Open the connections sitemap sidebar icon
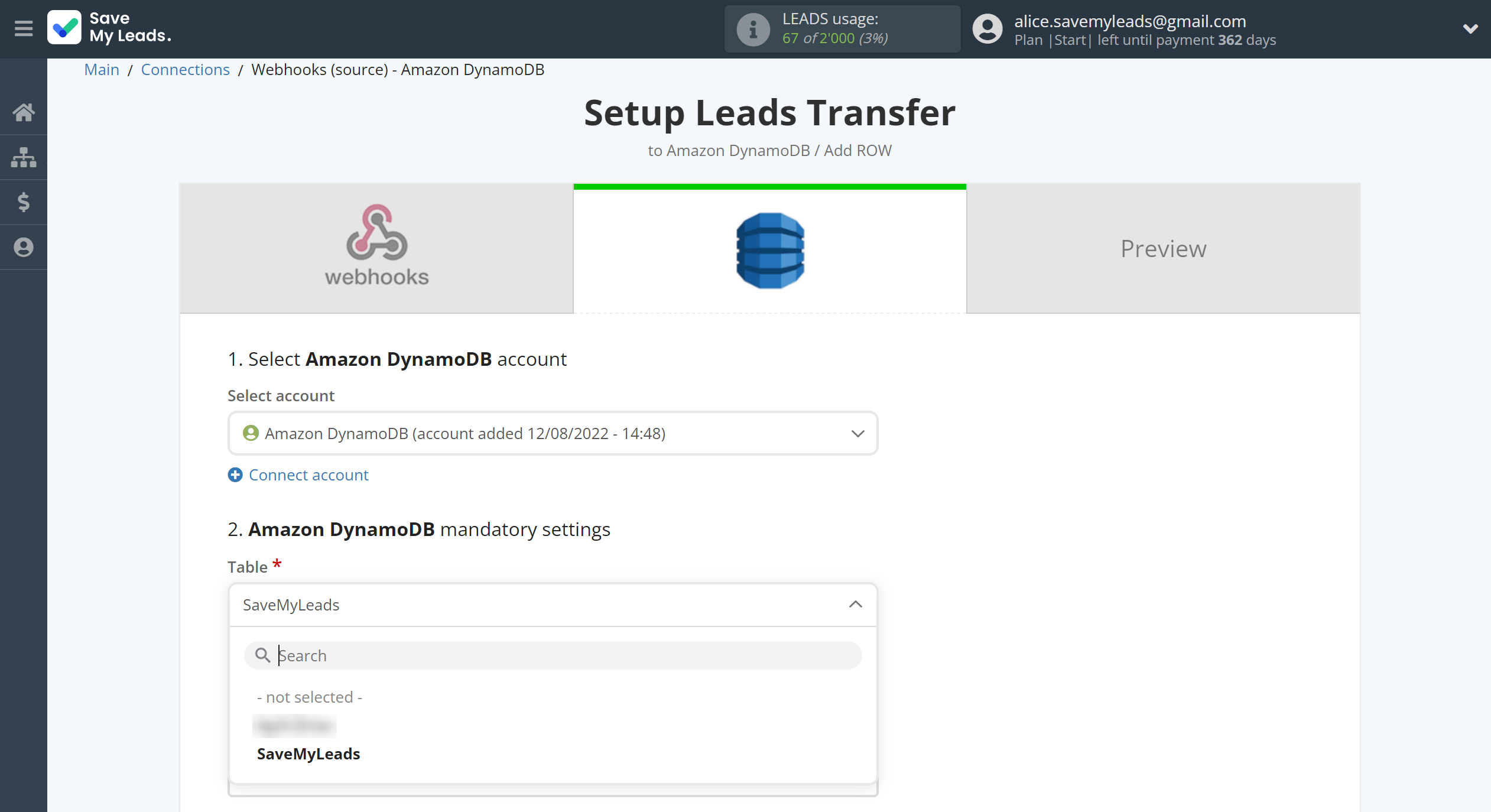The image size is (1491, 812). 24,157
